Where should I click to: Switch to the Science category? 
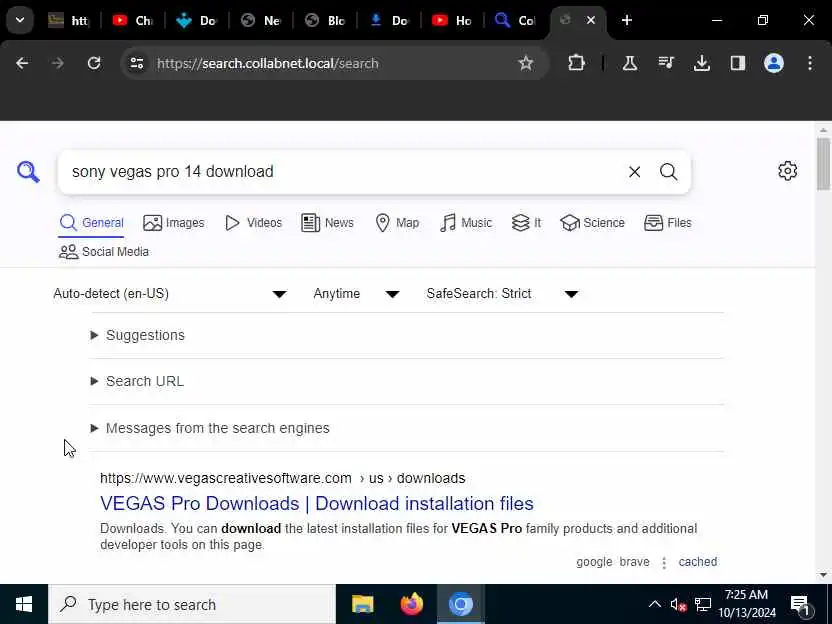click(592, 223)
